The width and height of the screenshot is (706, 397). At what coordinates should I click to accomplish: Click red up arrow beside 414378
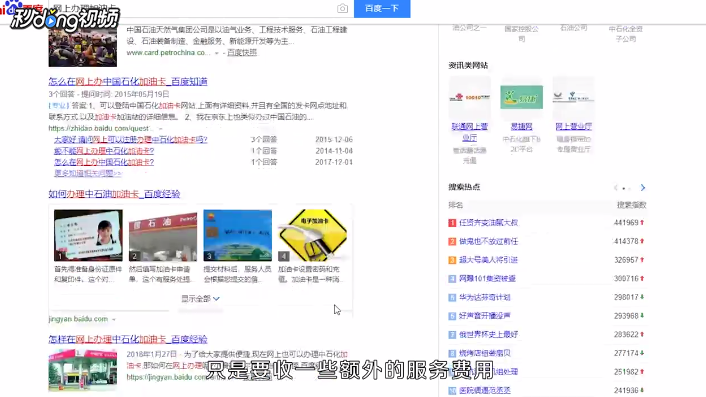coord(642,241)
